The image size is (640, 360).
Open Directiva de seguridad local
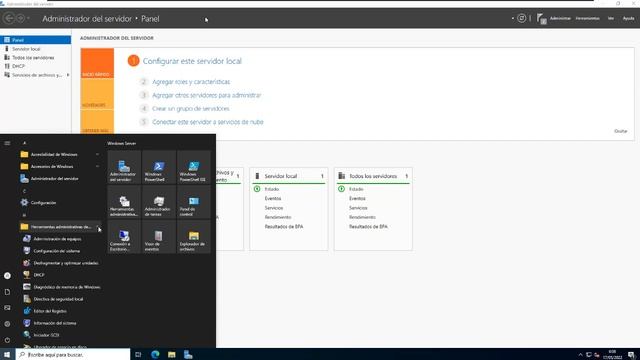tap(60, 299)
